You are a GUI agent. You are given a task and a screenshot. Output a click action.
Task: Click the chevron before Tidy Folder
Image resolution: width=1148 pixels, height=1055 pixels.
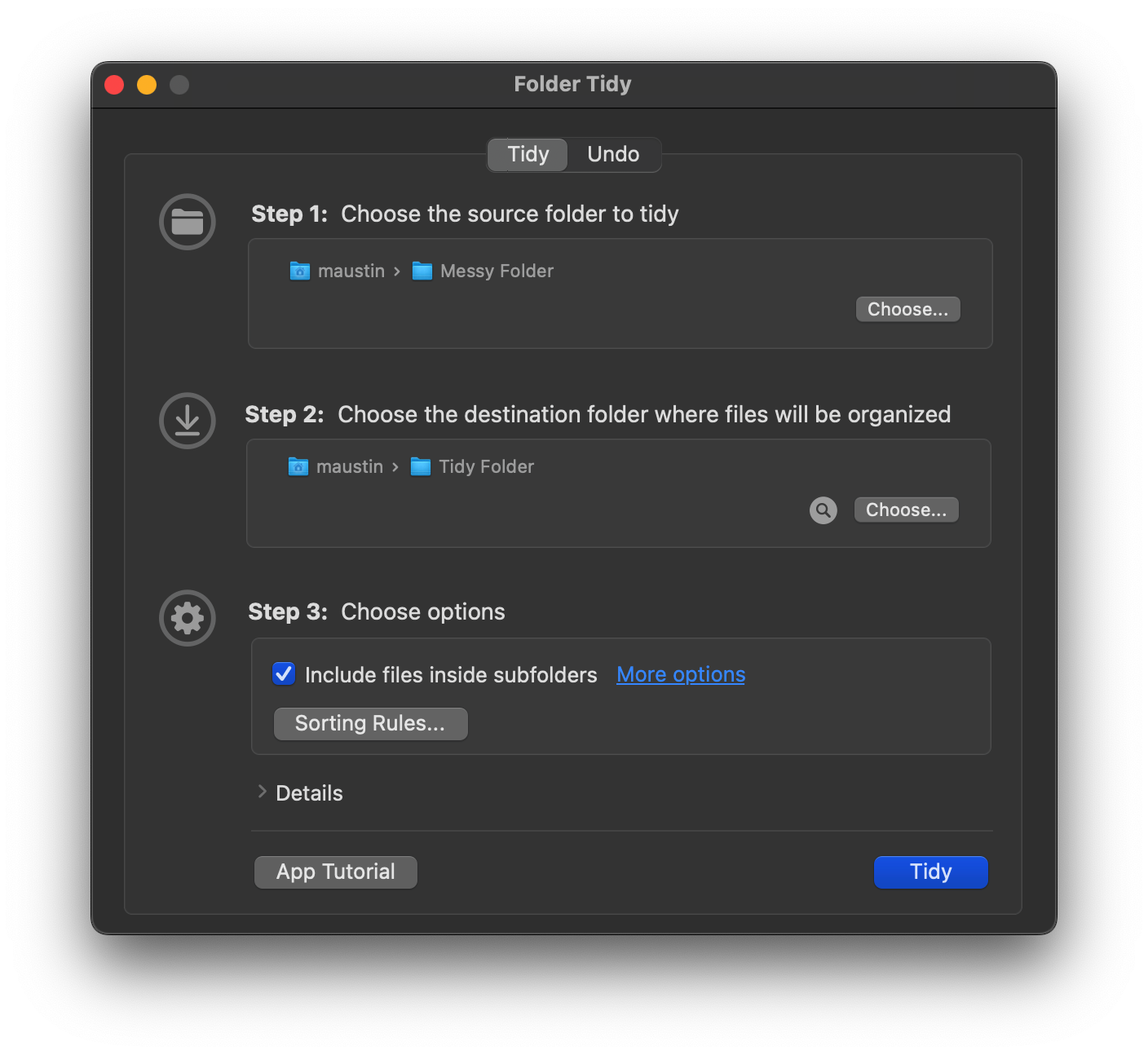[395, 466]
